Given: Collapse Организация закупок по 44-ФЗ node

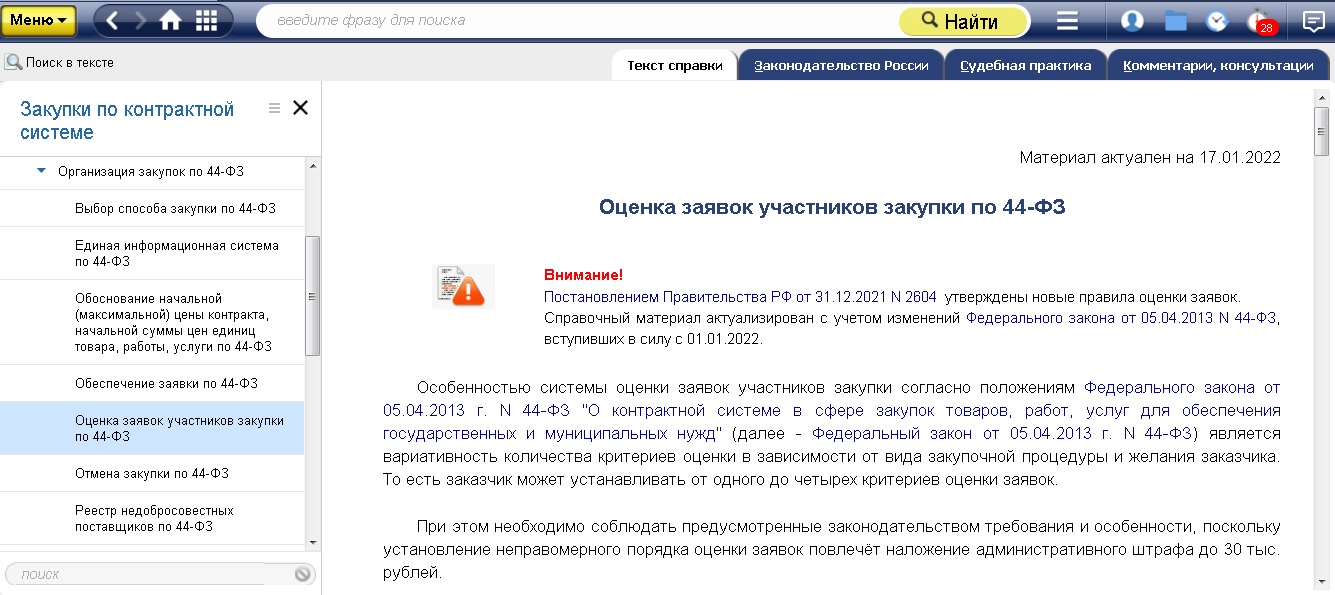Looking at the screenshot, I should click(41, 171).
